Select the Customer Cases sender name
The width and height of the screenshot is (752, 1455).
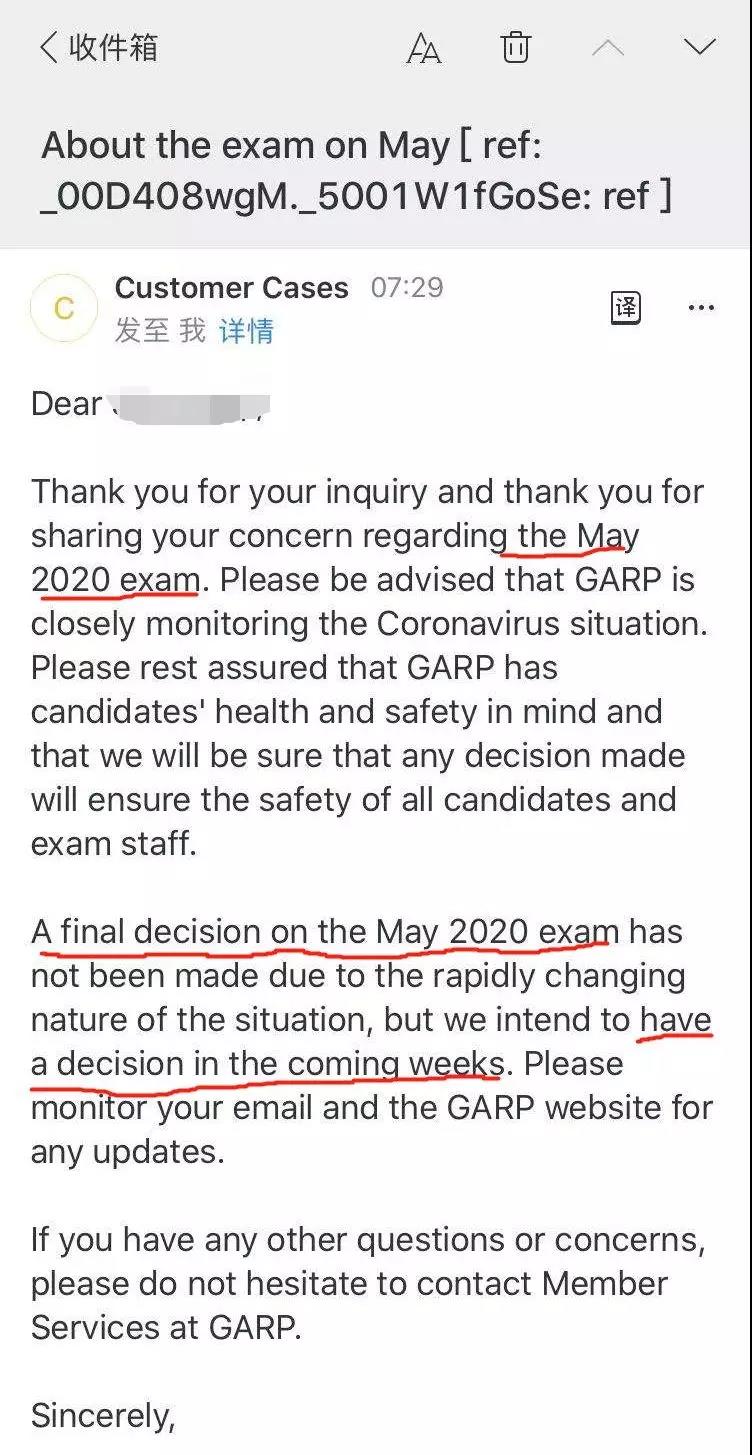232,288
